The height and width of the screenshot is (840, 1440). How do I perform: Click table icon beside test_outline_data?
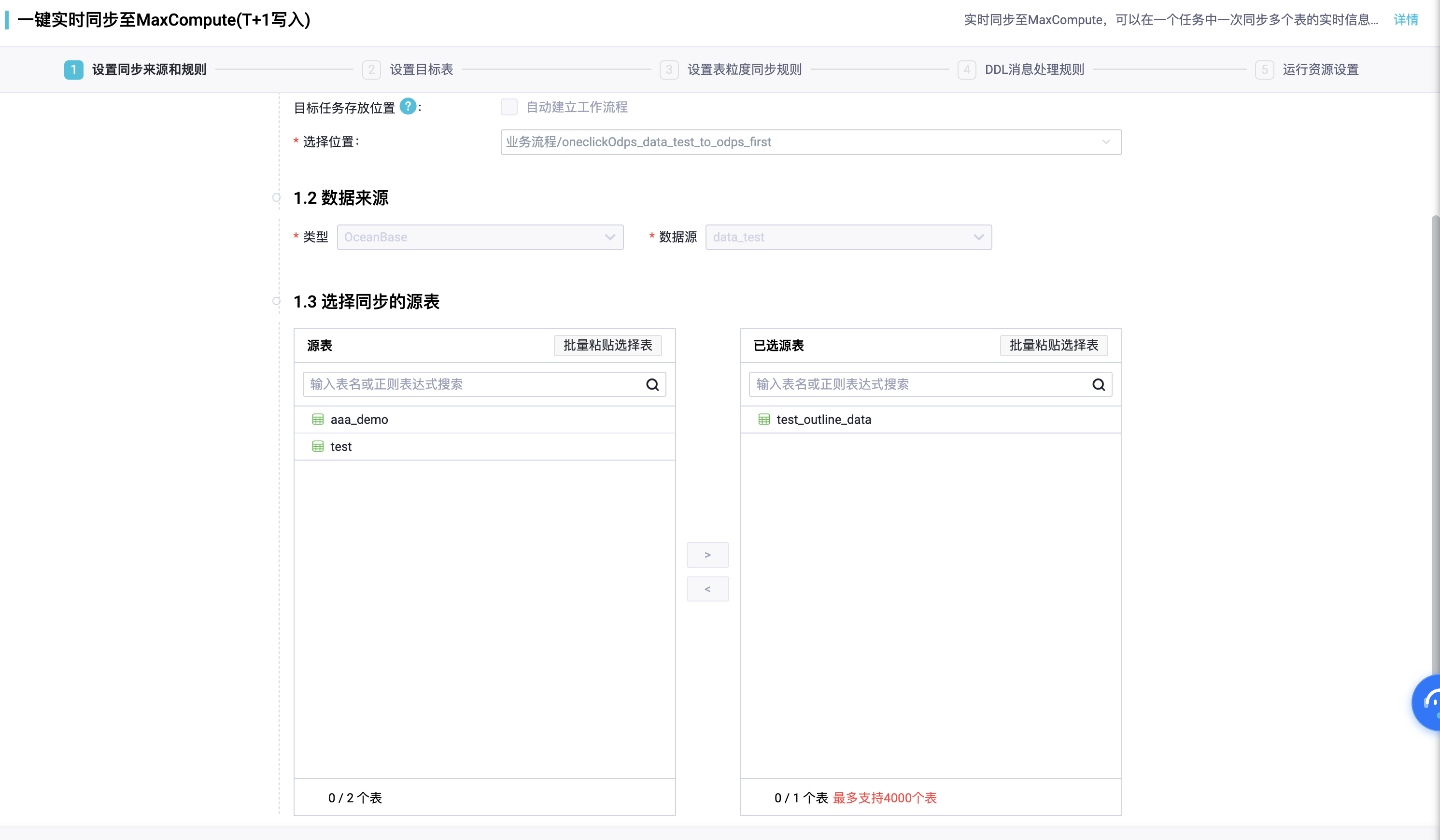(x=764, y=420)
